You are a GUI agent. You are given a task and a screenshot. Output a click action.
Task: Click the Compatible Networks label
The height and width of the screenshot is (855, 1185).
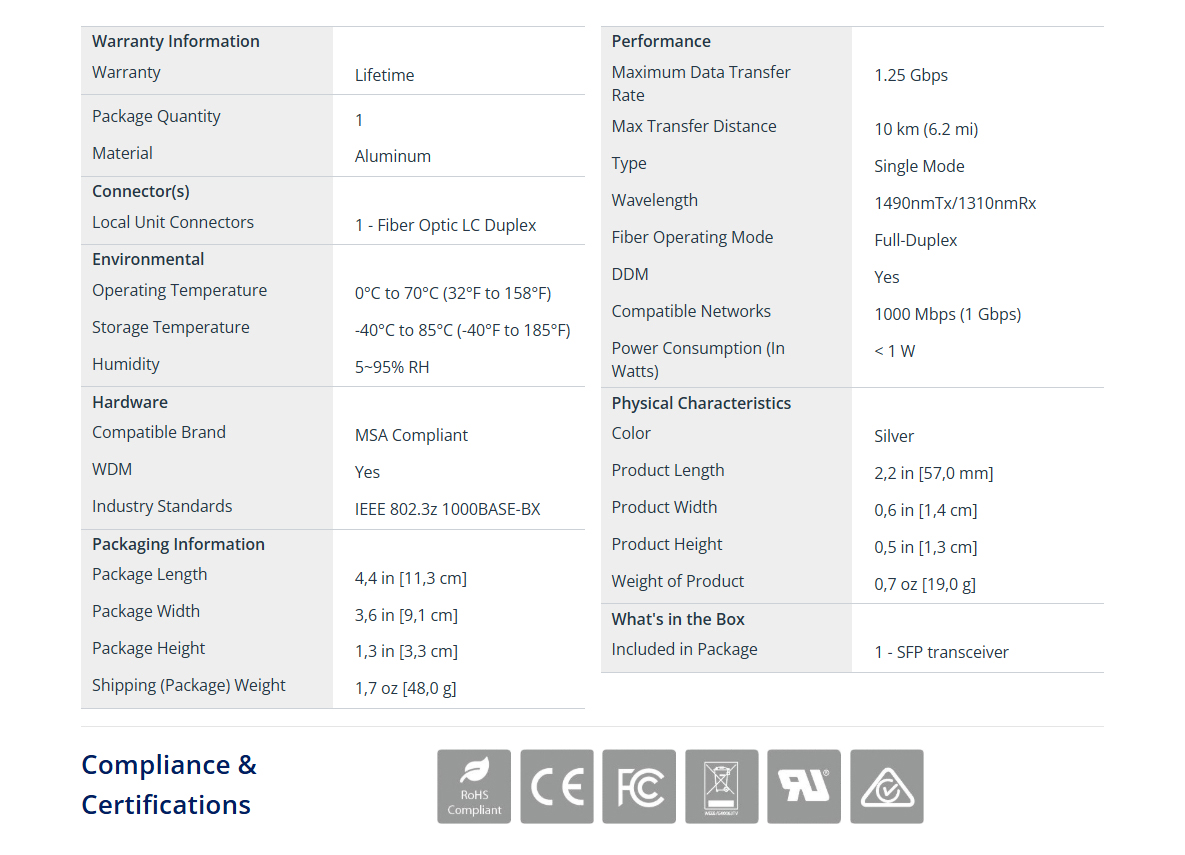pos(691,311)
